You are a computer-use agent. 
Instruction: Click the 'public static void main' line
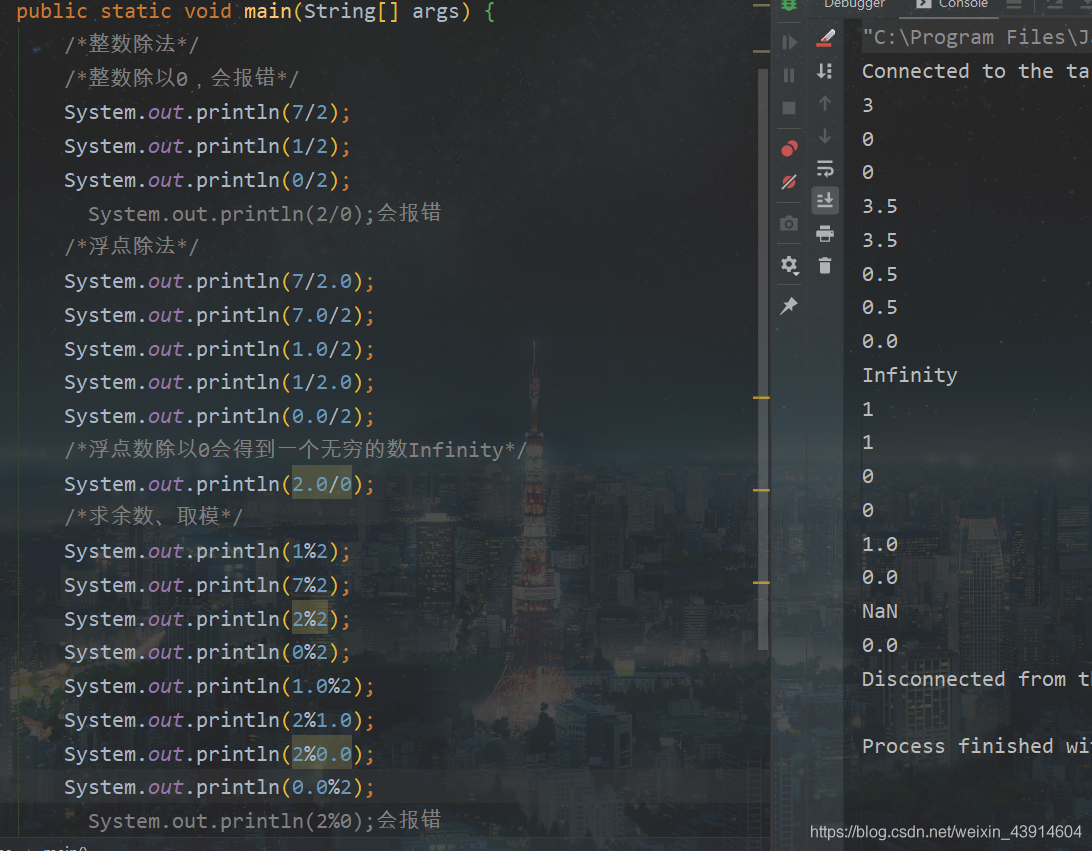pos(256,12)
